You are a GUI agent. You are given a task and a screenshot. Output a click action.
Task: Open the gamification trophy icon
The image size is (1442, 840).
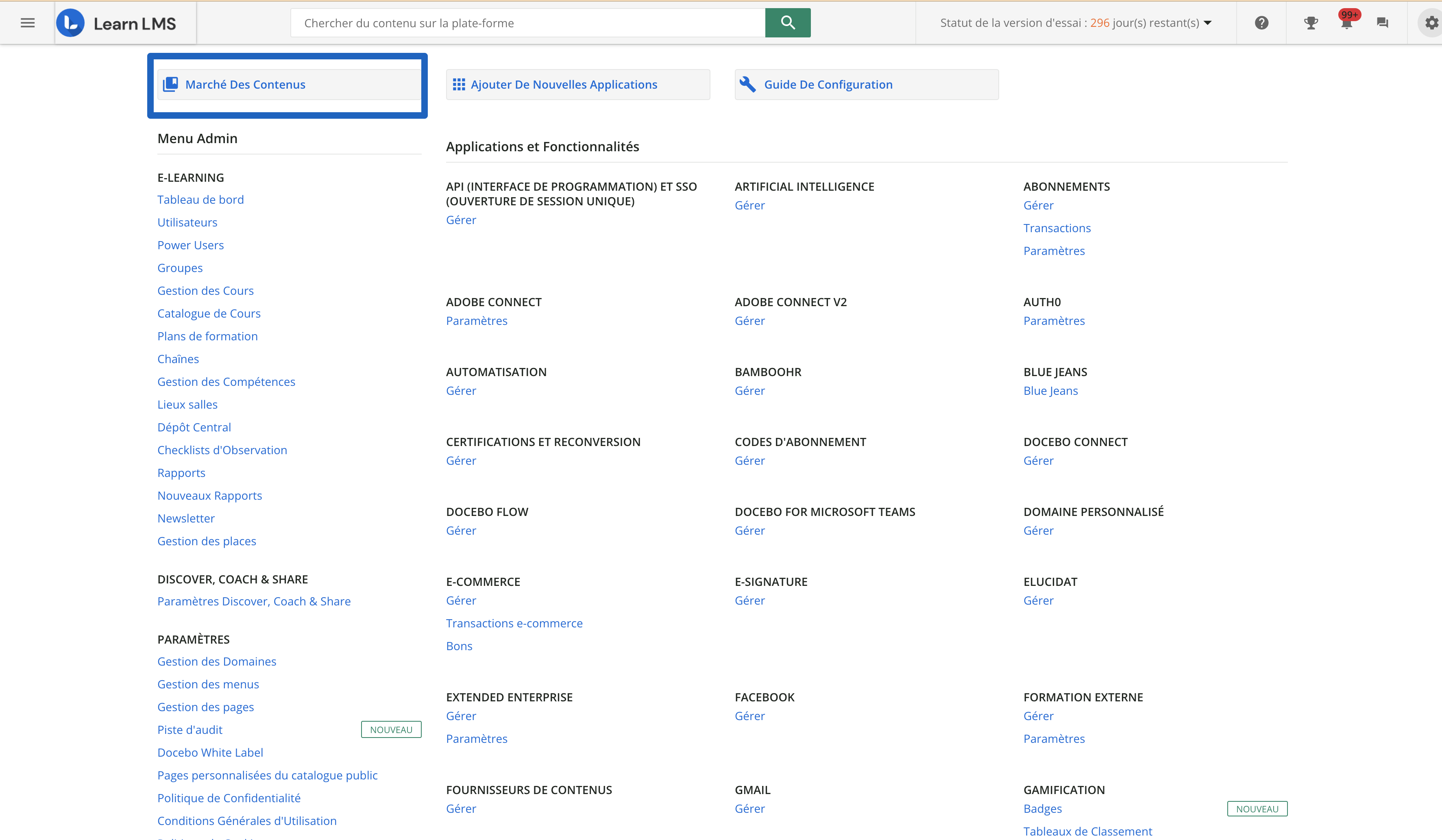pyautogui.click(x=1310, y=23)
